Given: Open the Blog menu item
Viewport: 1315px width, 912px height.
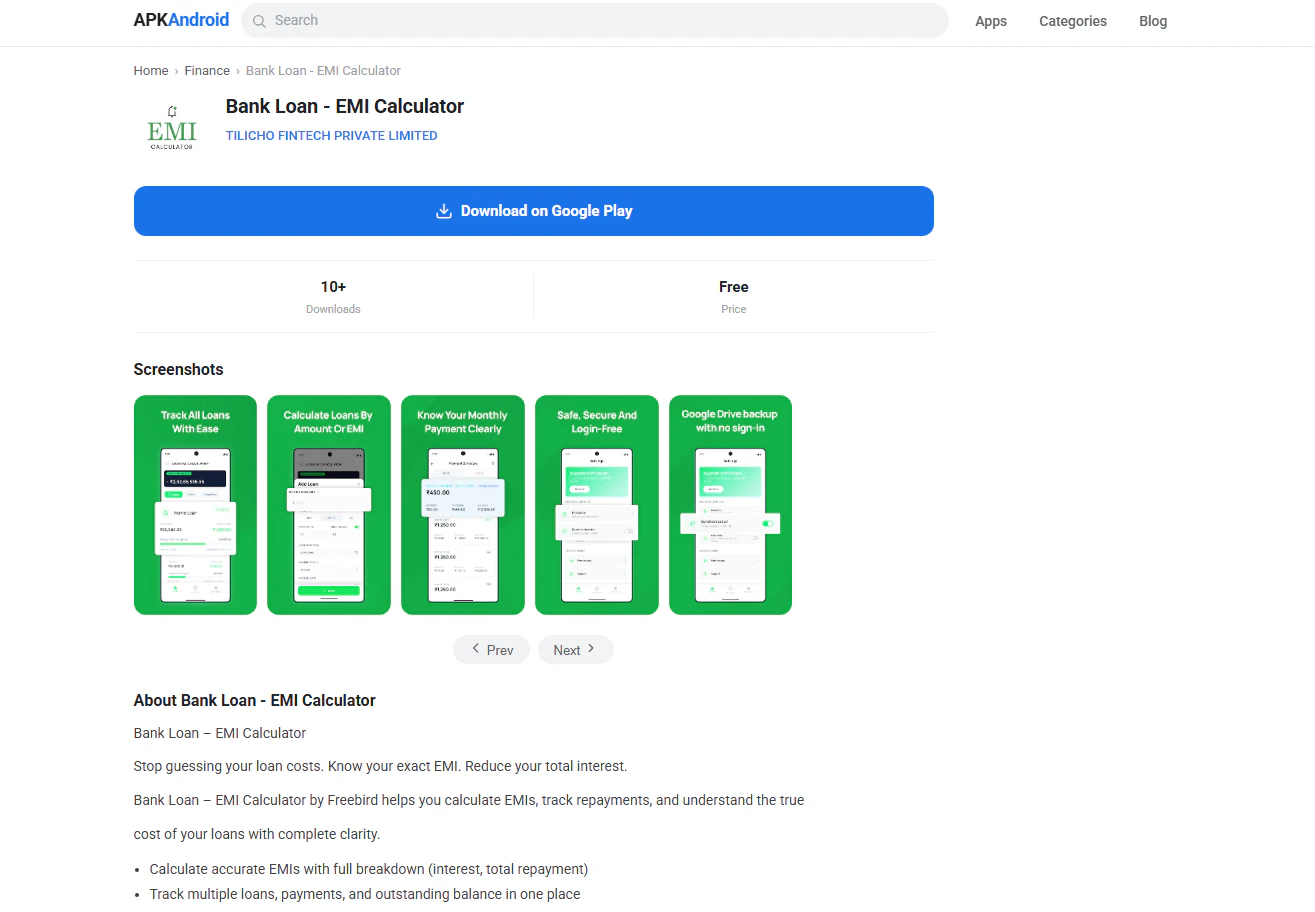Looking at the screenshot, I should tap(1153, 21).
